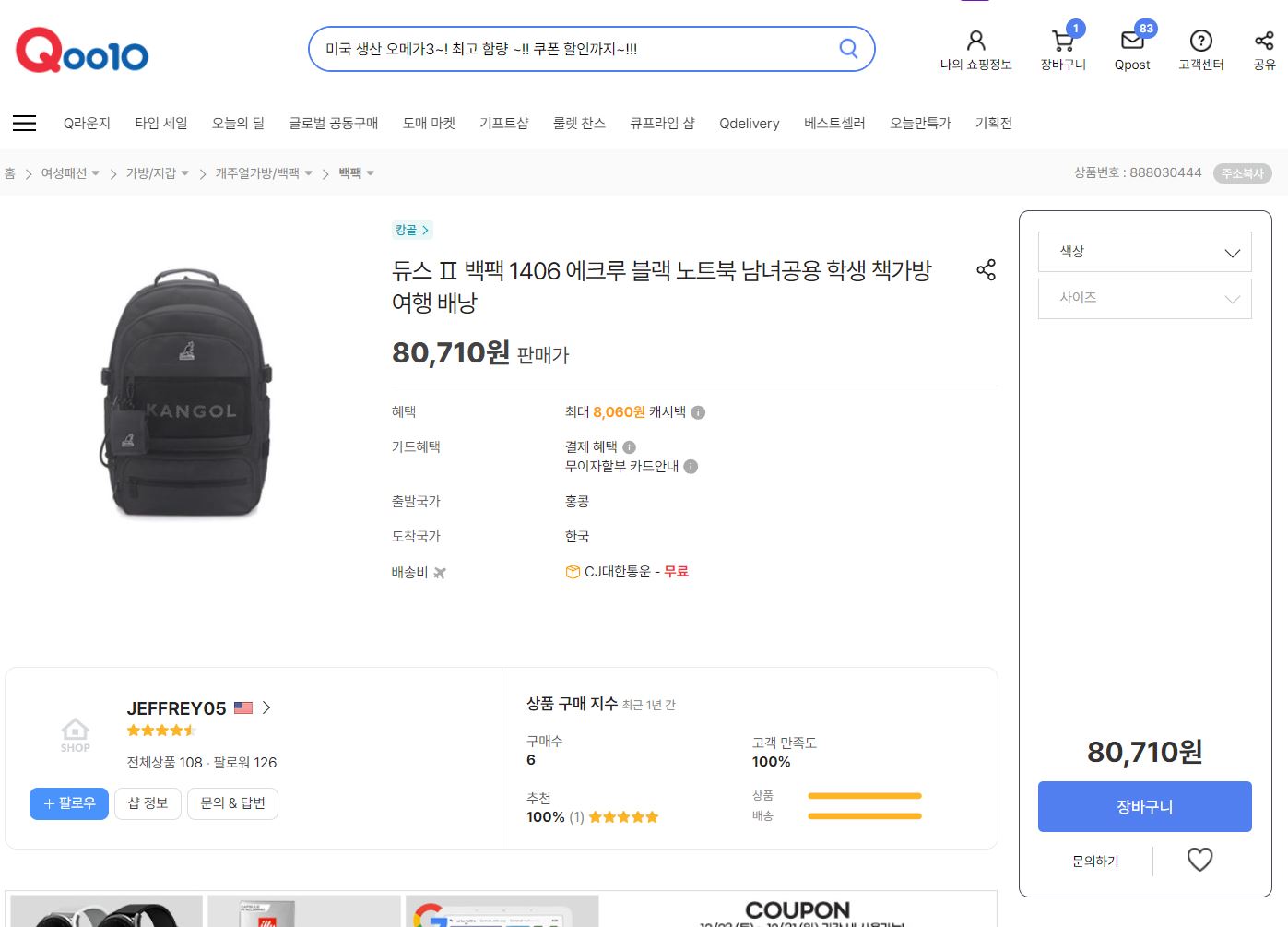Open 큐프라임 샵 navigation item
The image size is (1288, 927).
click(662, 123)
